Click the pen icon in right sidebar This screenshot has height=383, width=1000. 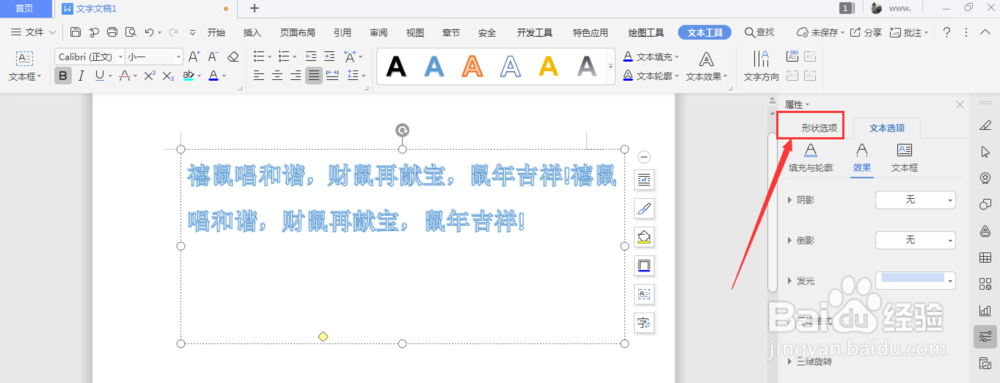tap(985, 125)
